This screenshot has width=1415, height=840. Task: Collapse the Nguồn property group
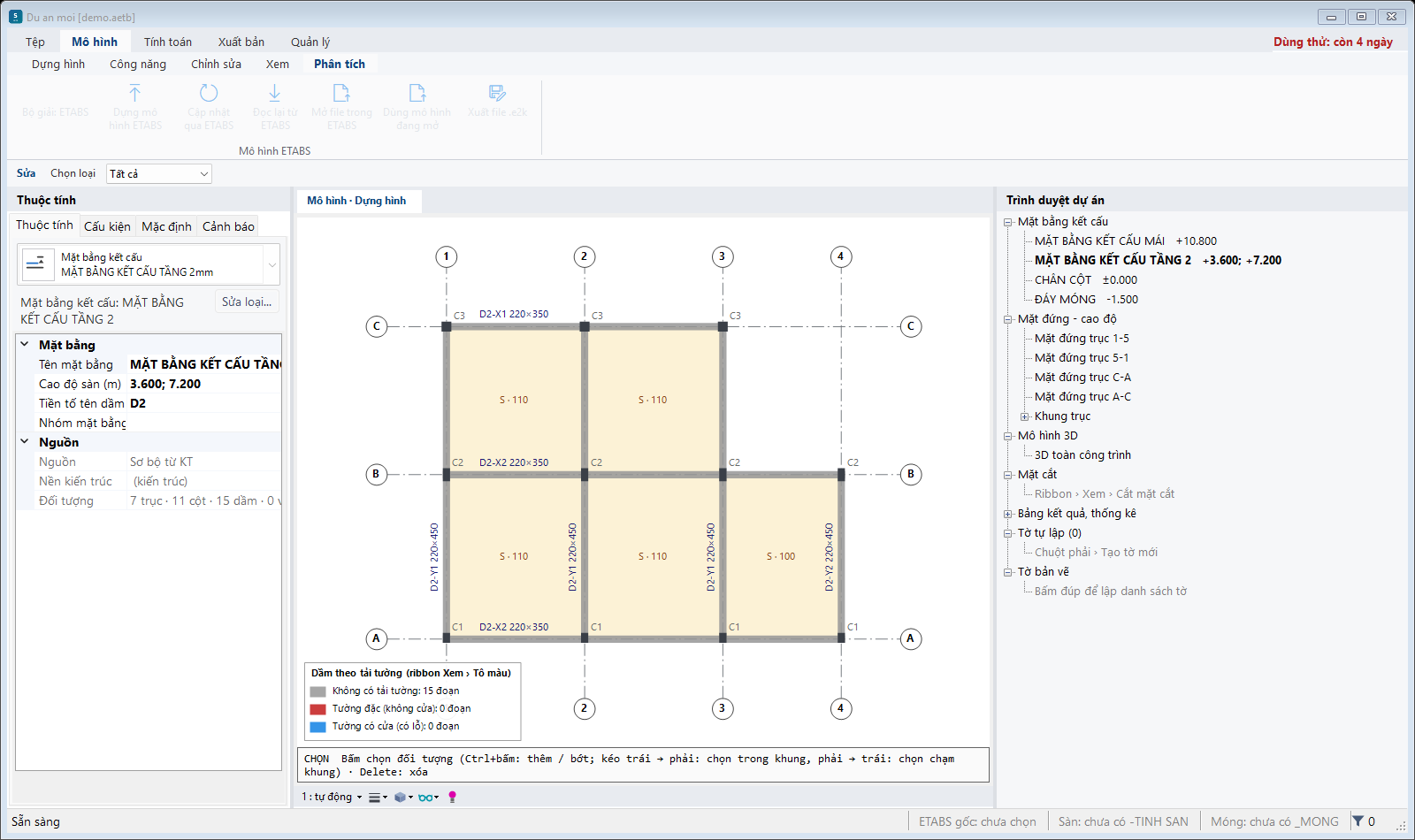(25, 442)
